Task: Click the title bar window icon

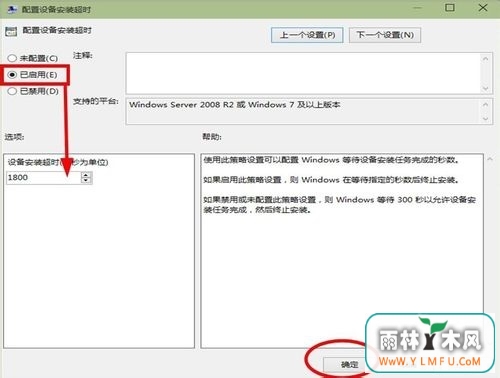Action: click(x=12, y=9)
